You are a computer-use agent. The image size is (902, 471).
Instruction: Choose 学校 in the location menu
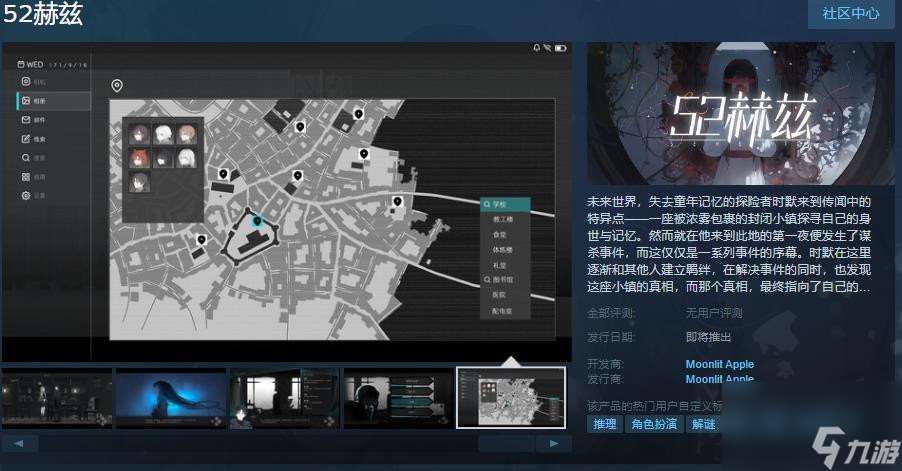(505, 204)
